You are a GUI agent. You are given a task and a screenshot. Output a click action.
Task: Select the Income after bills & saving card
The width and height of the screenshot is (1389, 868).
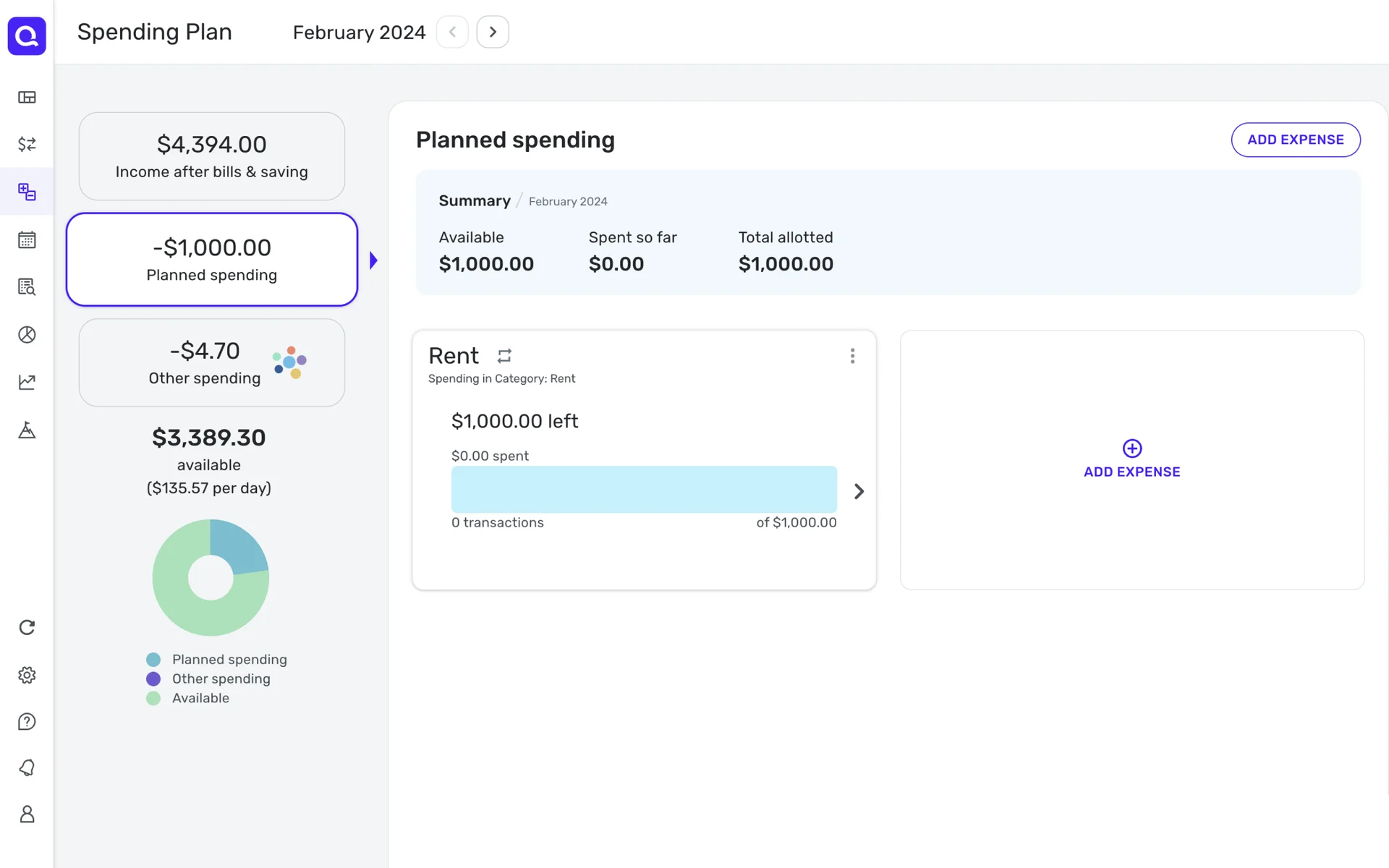click(x=211, y=156)
